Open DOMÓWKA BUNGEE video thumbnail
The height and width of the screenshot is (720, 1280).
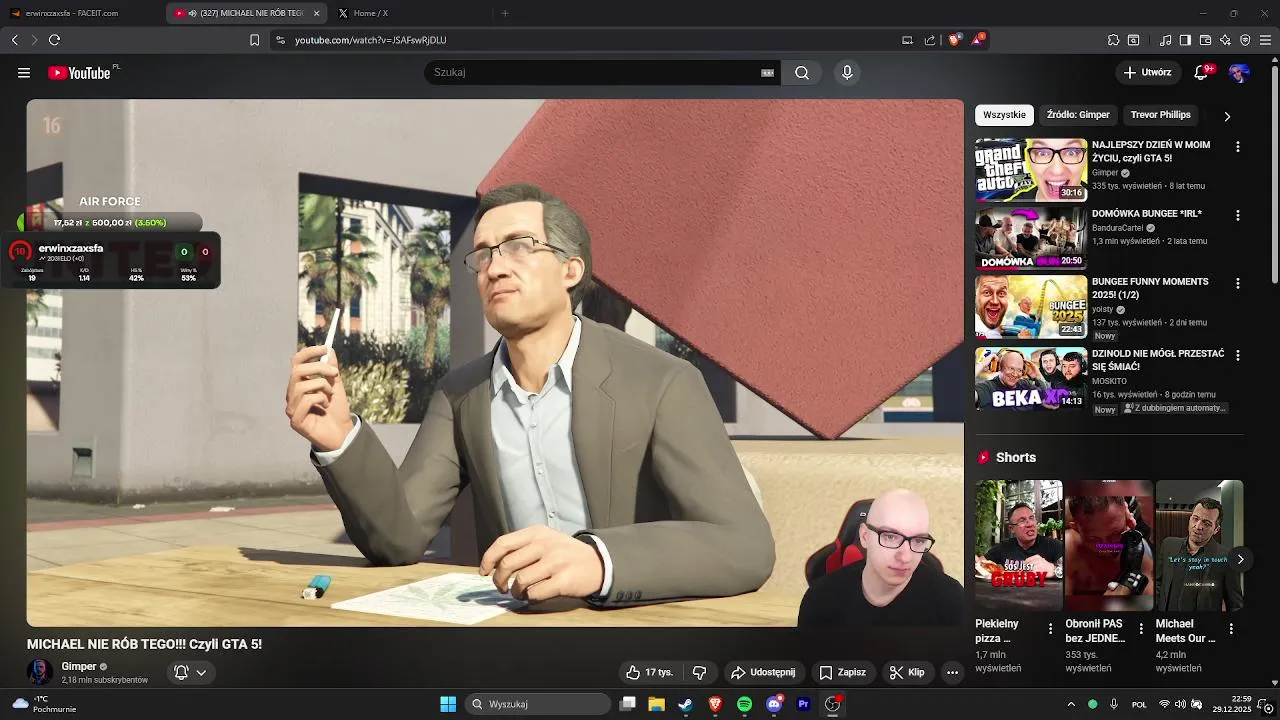1031,238
